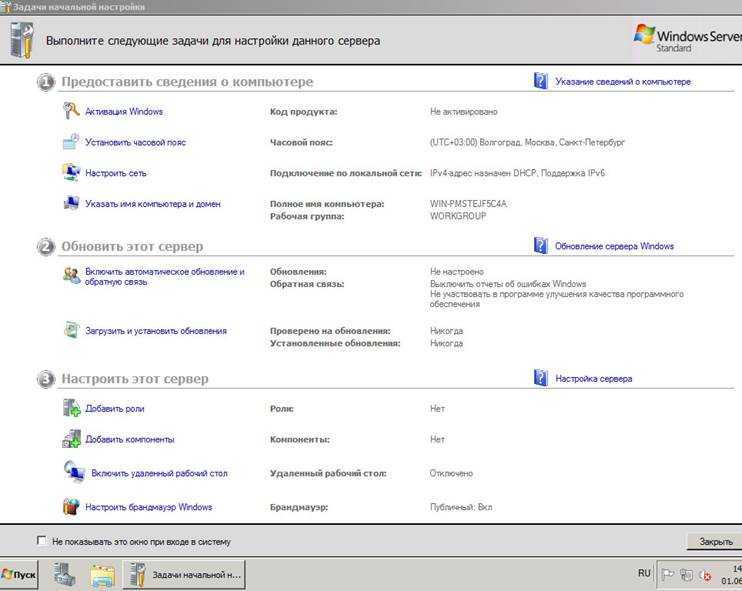Click the taskbar clock
This screenshot has width=742, height=591.
pyautogui.click(x=732, y=574)
